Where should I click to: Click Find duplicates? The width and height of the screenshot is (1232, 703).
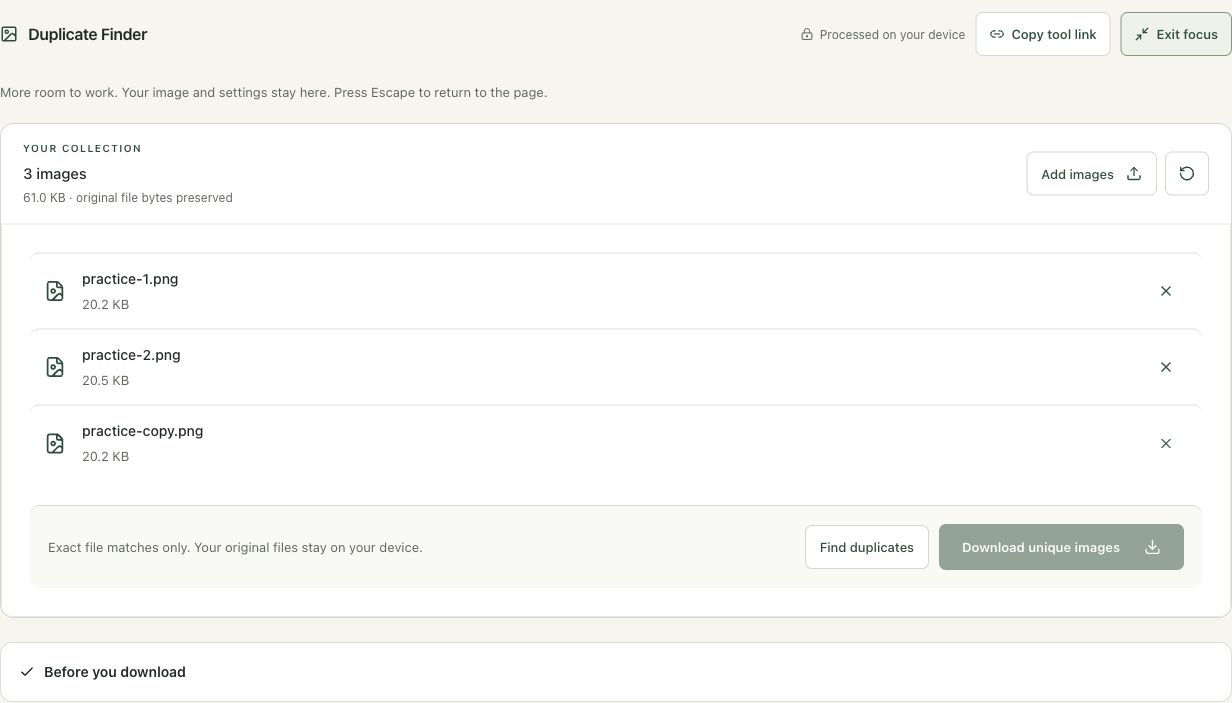click(867, 547)
